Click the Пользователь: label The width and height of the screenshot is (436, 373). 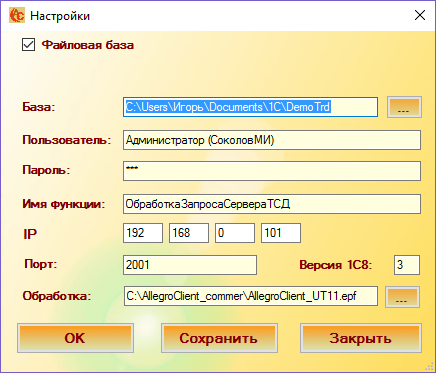(x=67, y=140)
